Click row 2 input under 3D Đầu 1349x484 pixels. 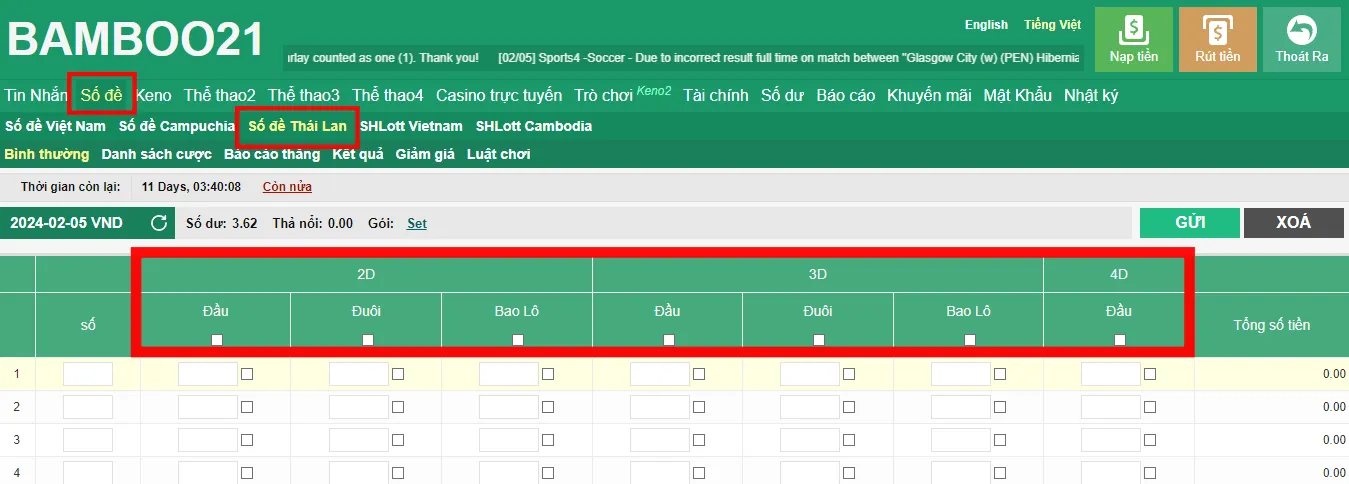pyautogui.click(x=659, y=407)
